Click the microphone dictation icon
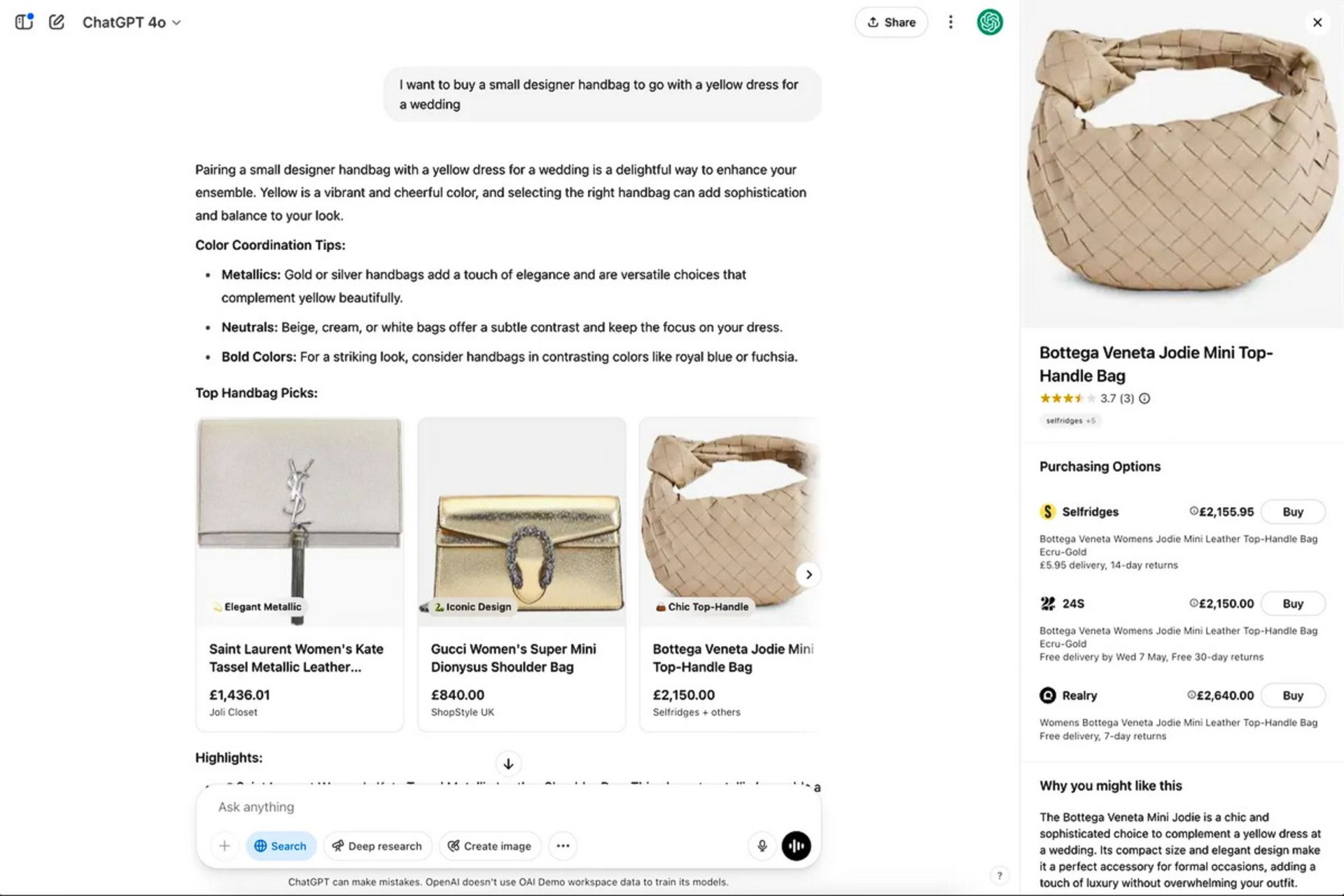The height and width of the screenshot is (896, 1344). click(762, 846)
